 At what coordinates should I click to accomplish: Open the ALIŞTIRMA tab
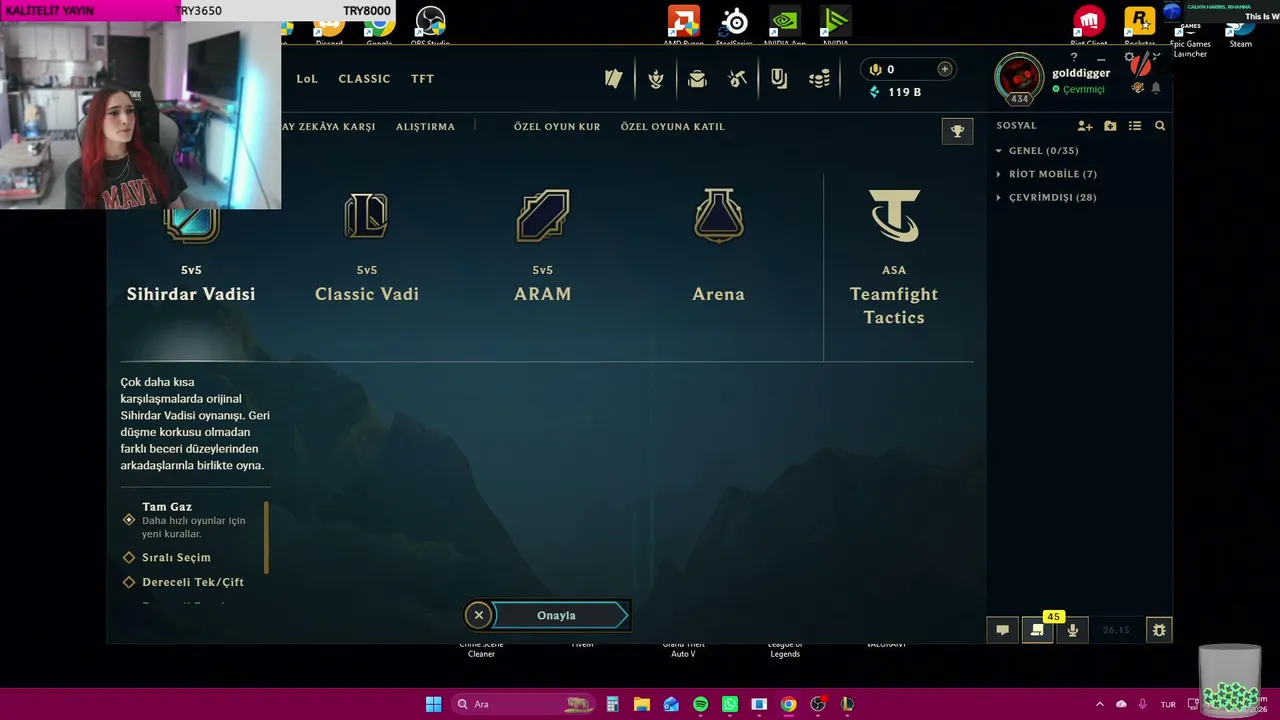point(425,127)
